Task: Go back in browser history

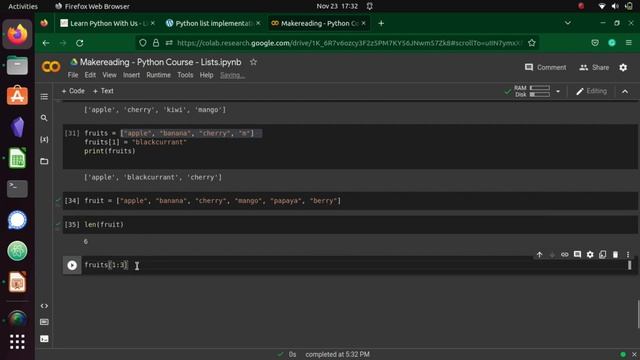Action: 46,43
